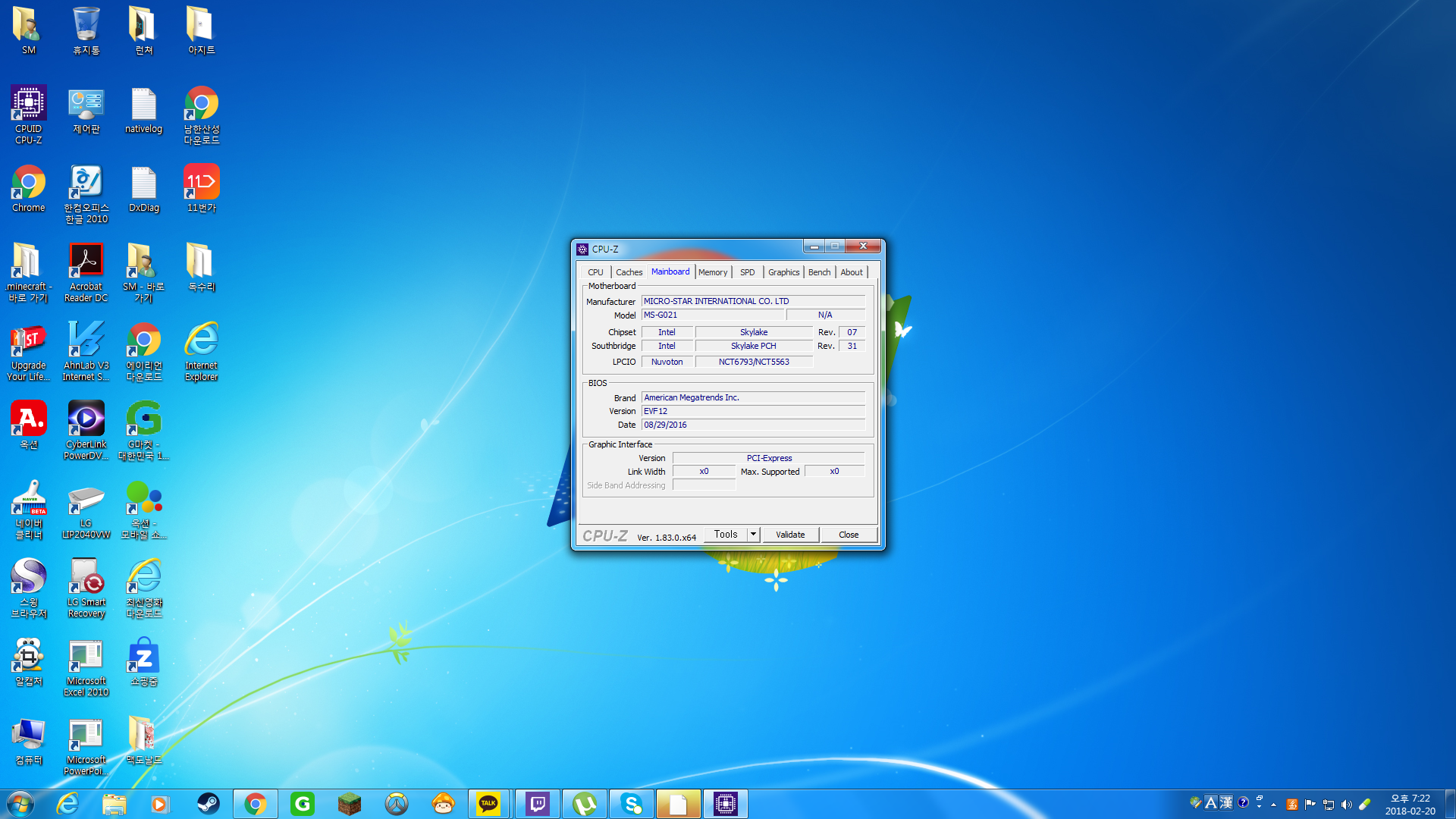1456x819 pixels.
Task: Click the Graphic Interface Version PCI-Express field
Action: [x=768, y=458]
